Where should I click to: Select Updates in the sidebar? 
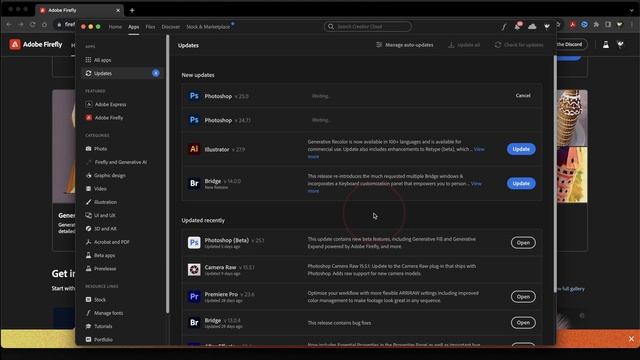pyautogui.click(x=122, y=73)
